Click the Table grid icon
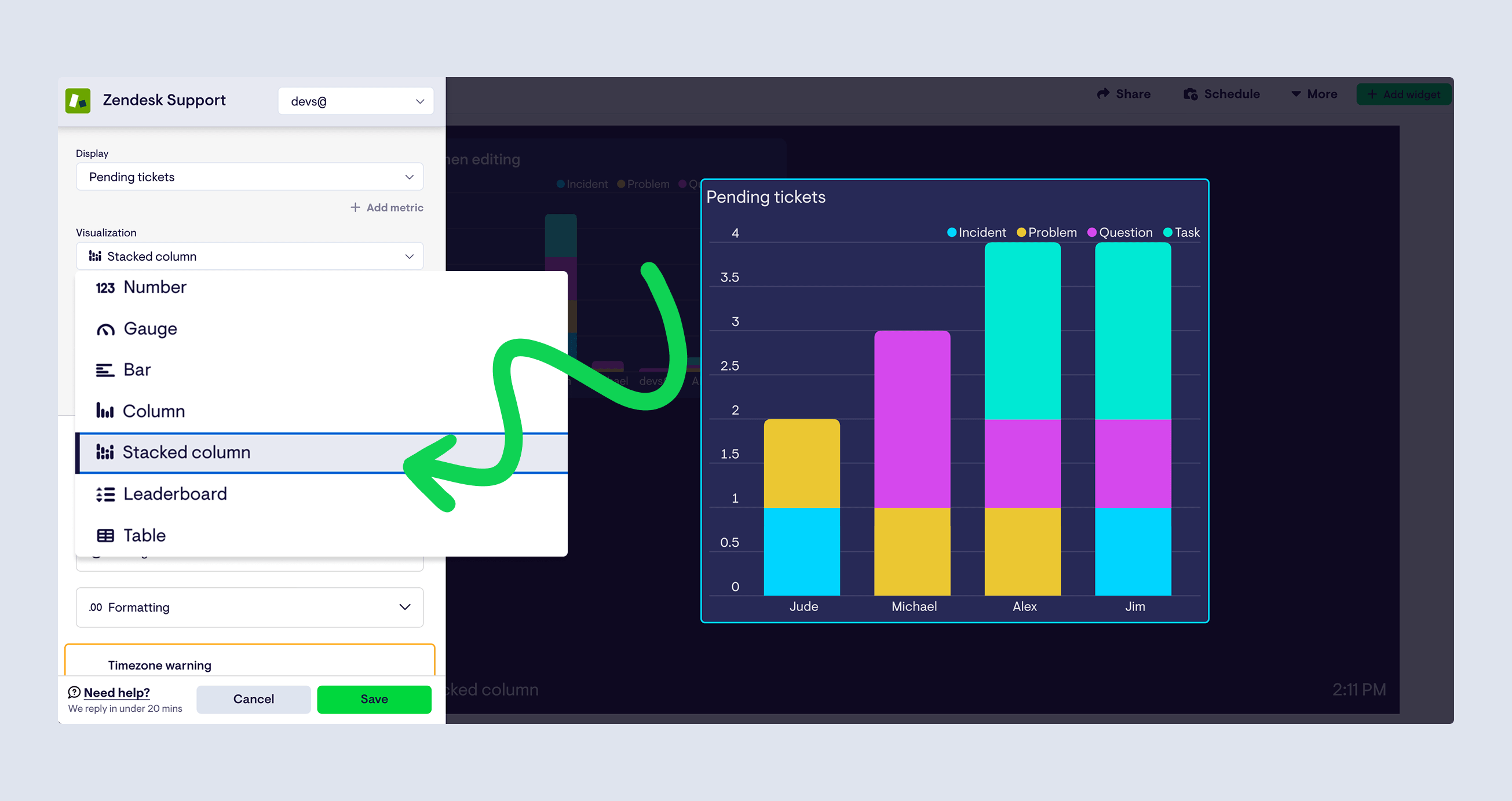Viewport: 1512px width, 801px height. tap(105, 535)
